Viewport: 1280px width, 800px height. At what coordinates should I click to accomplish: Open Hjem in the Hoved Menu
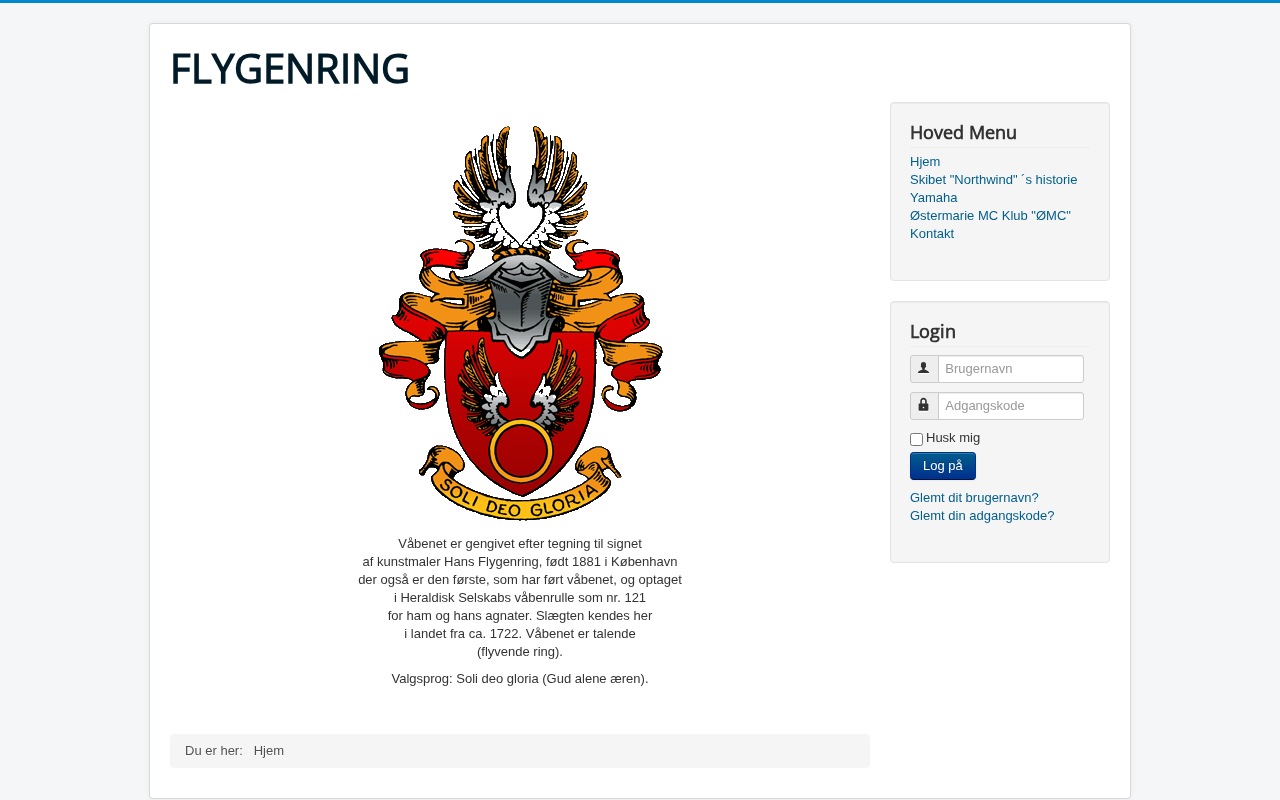point(925,162)
